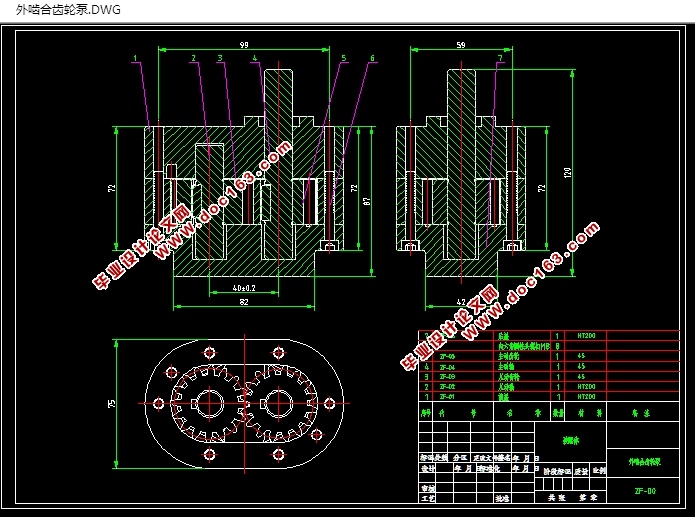Click the 批准 label in title block
Screen dimensions: 695x517
[502, 498]
